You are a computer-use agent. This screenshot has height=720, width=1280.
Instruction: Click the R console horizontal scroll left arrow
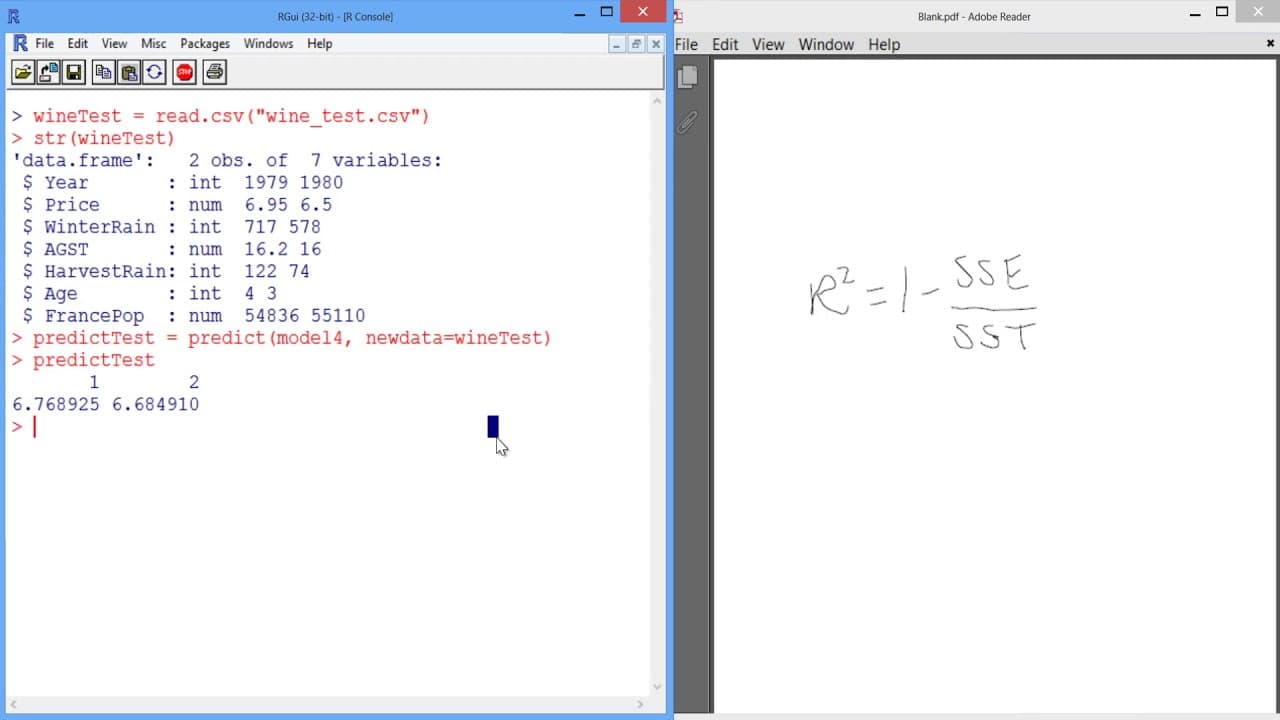[13, 704]
